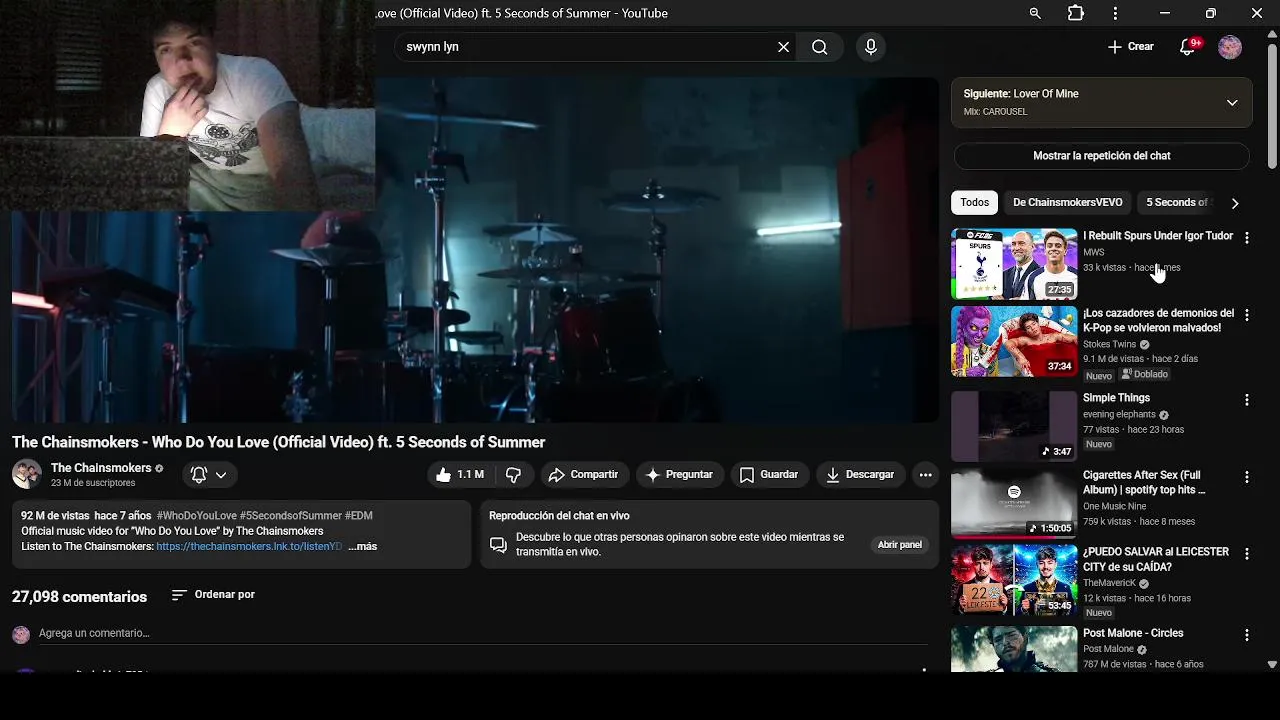Minimize the browser window
1280x720 pixels.
coord(1164,13)
